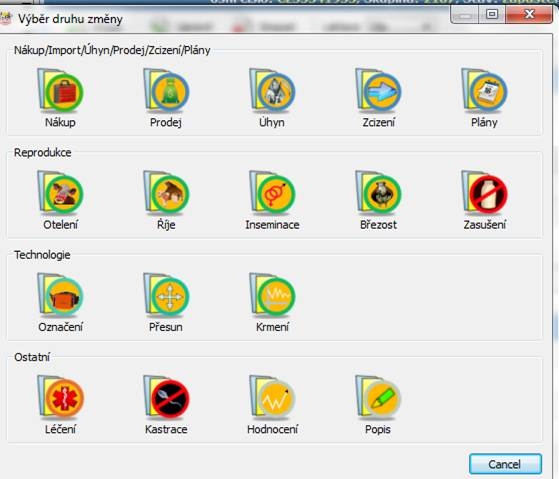Screen dimensions: 559x479
Task: Close the Výběr druhu změny dialog
Action: [529, 15]
